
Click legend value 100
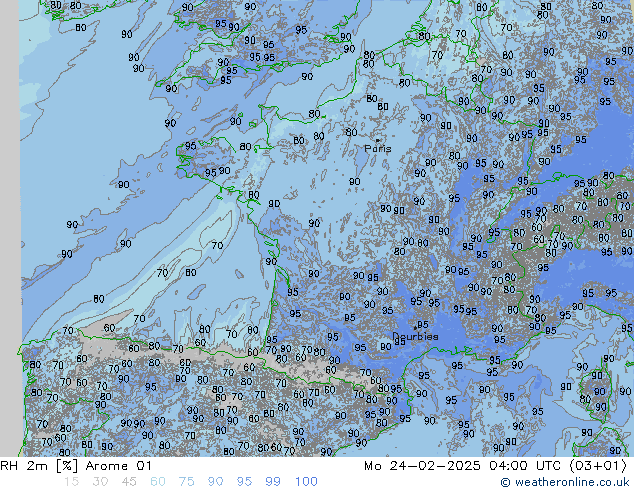[306, 482]
